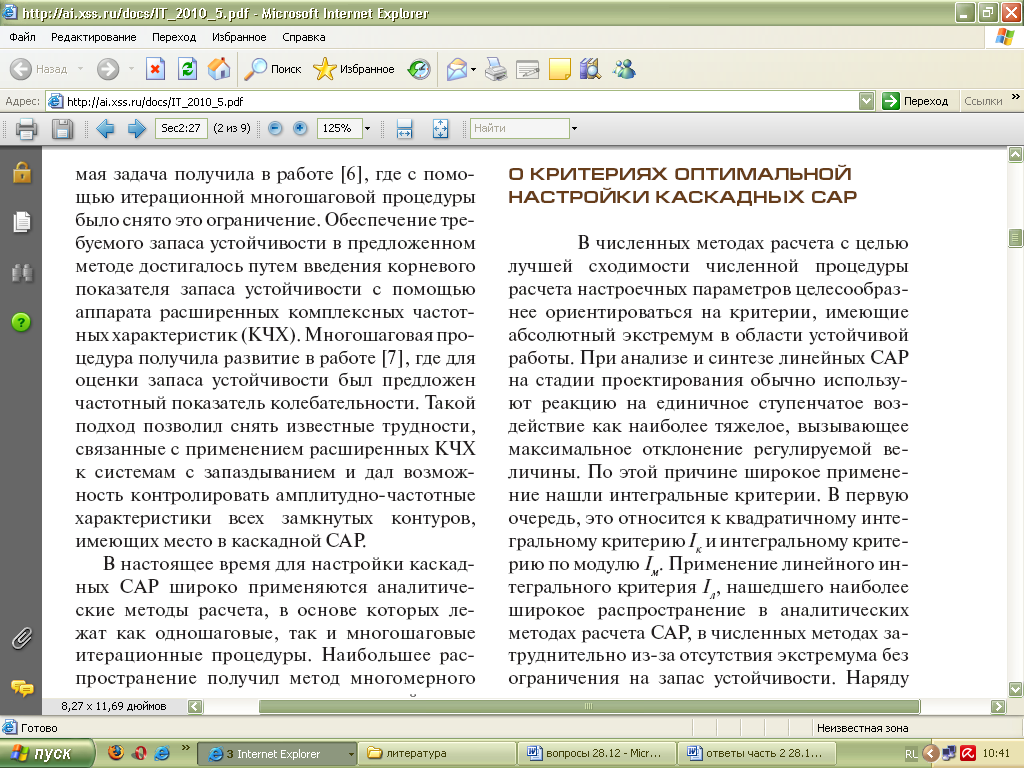Open the Поиск search button
This screenshot has height=768, width=1024.
coord(272,69)
